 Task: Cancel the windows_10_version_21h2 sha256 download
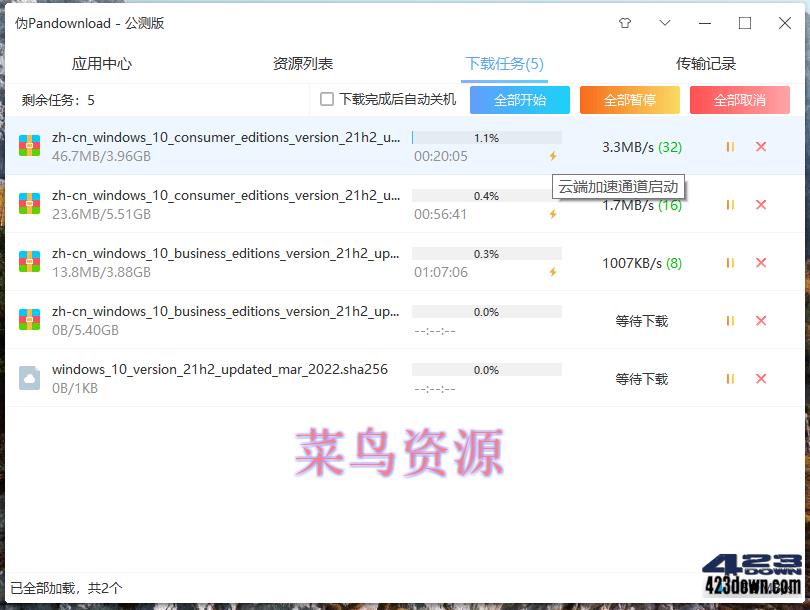point(760,379)
